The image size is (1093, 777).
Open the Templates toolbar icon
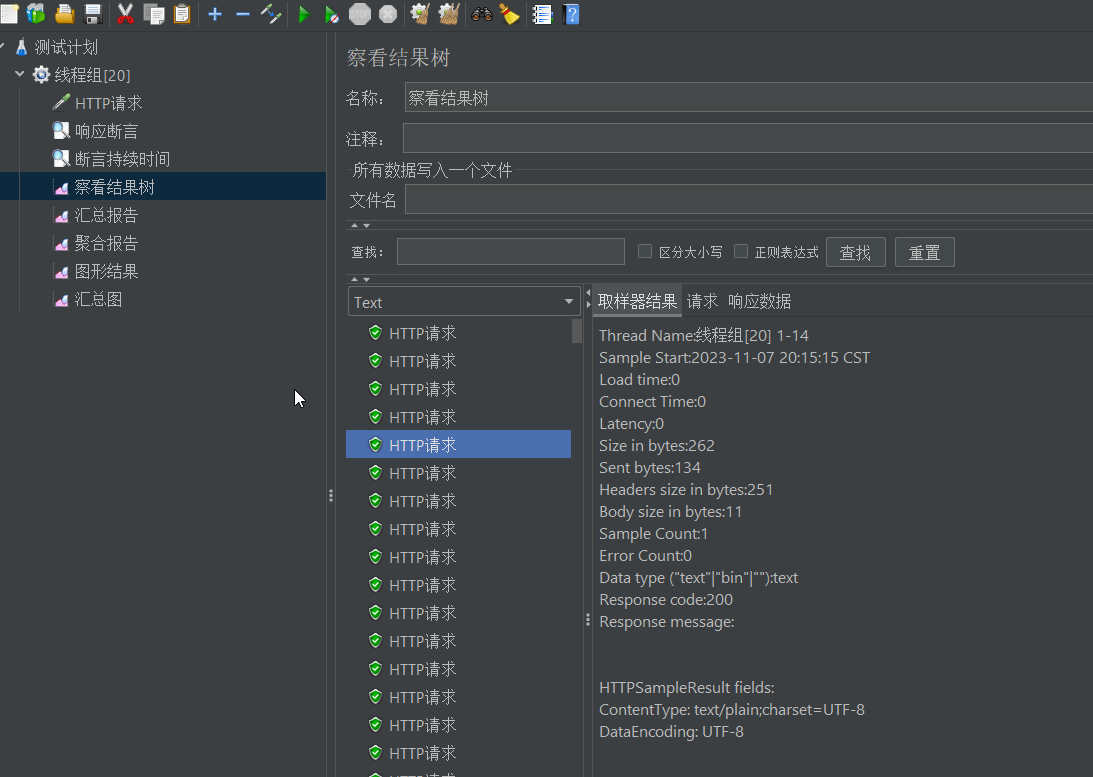36,14
